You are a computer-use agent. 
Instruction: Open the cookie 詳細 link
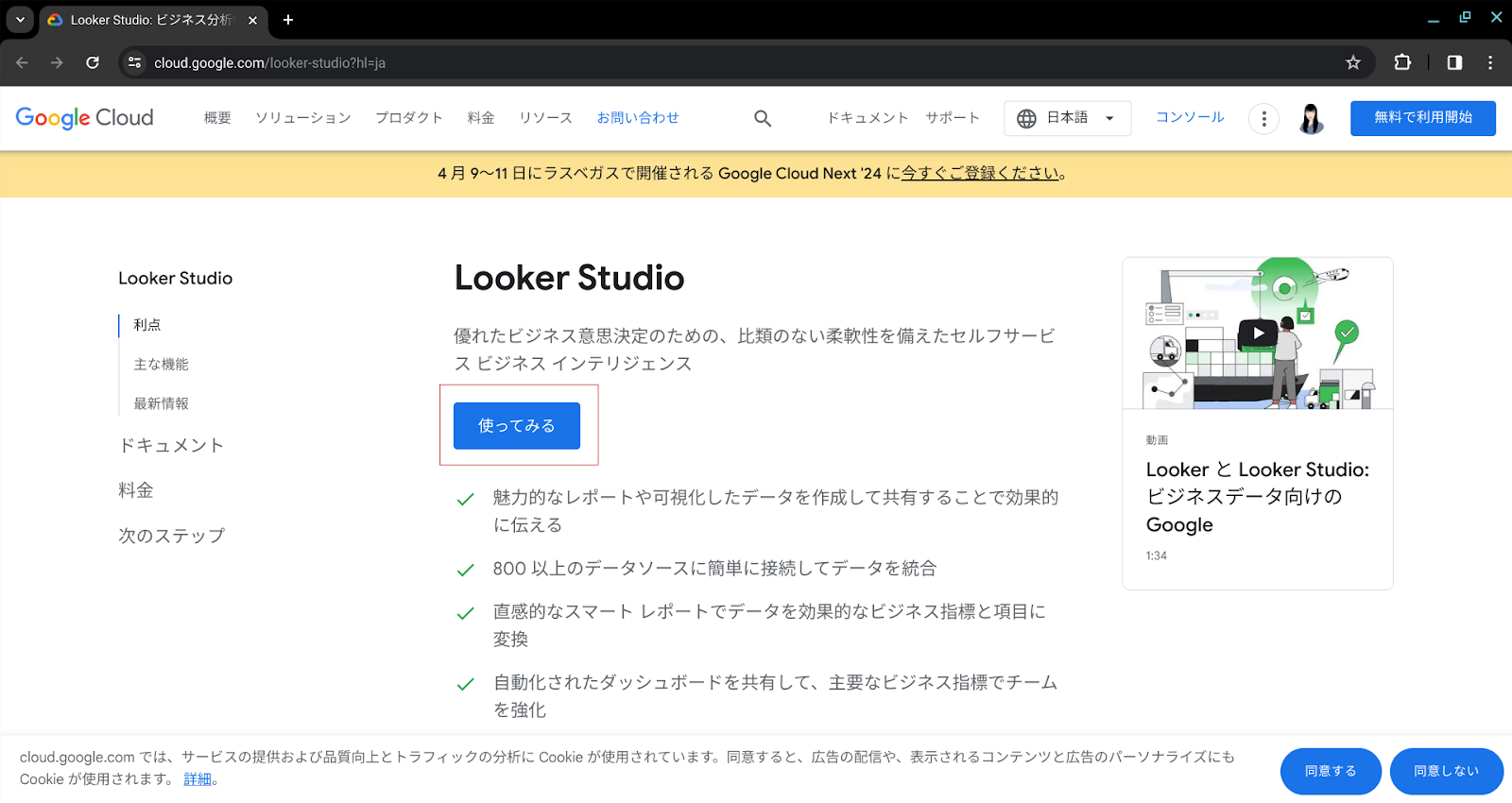(198, 779)
